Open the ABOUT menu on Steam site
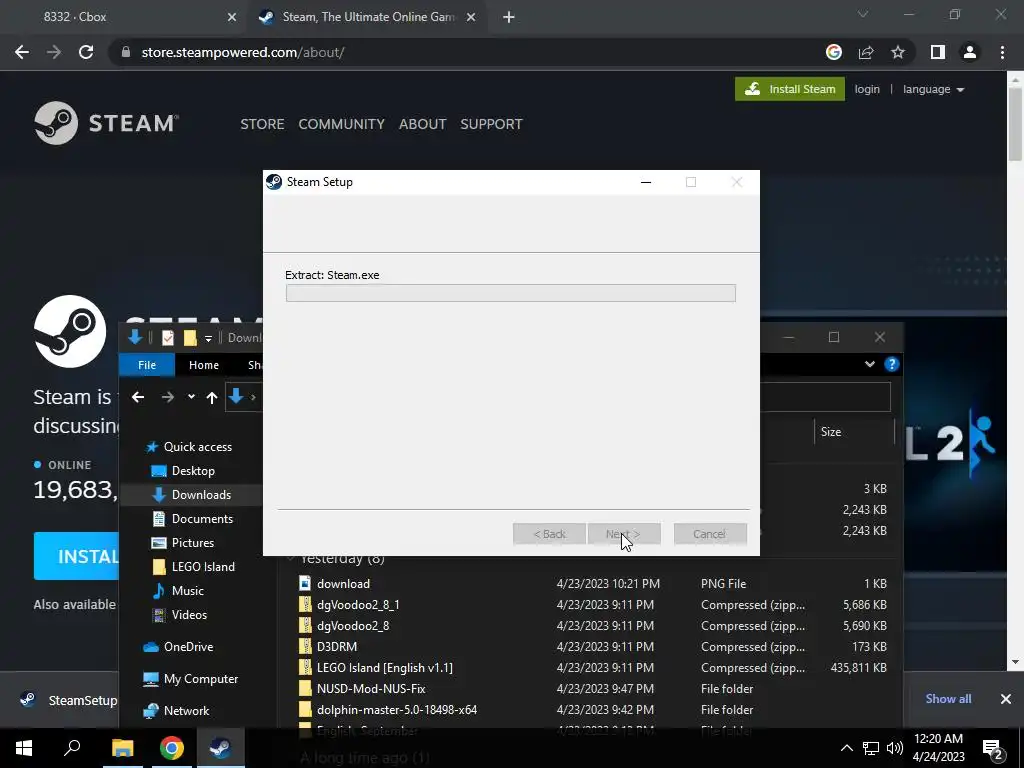 tap(422, 124)
